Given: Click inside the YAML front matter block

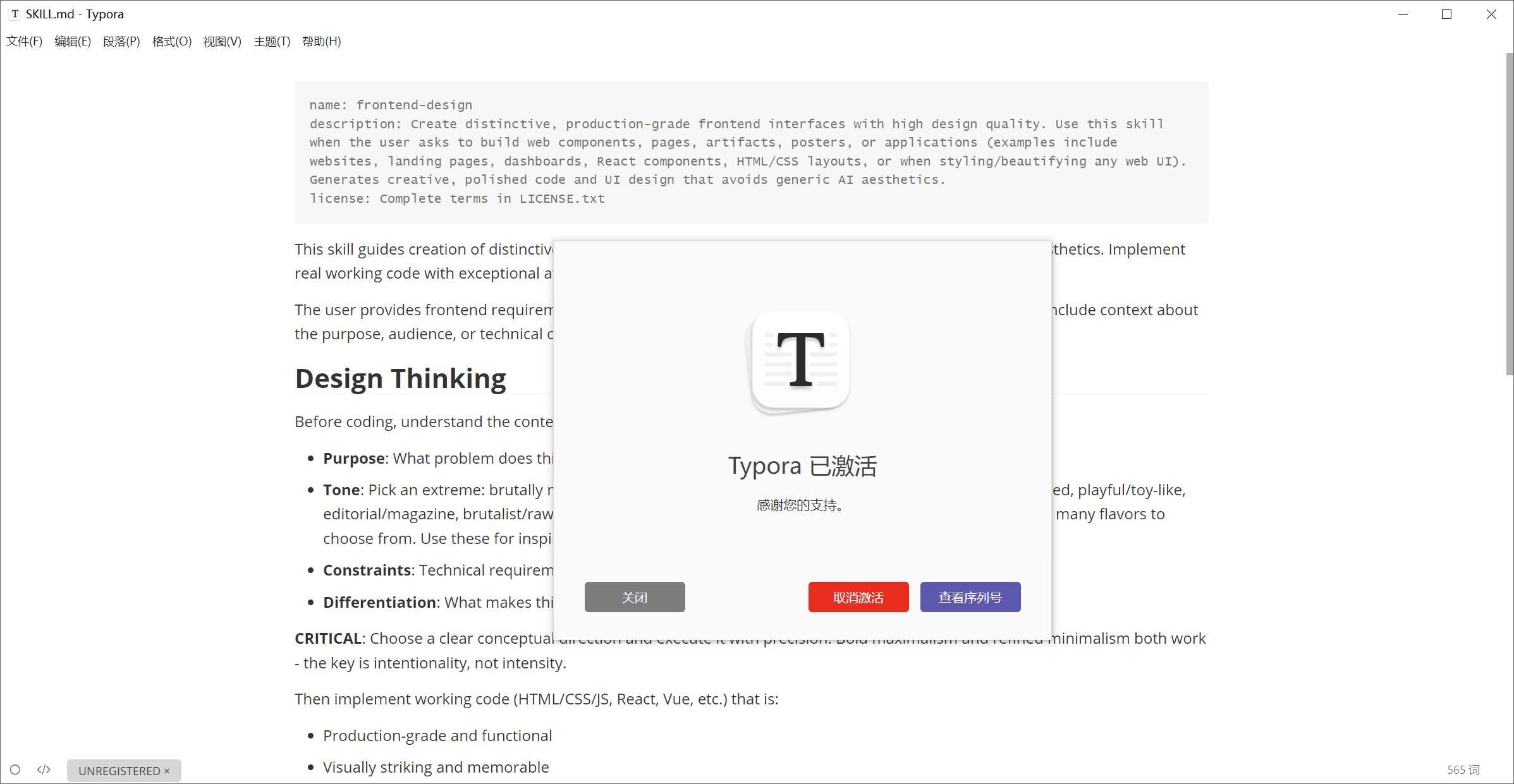Looking at the screenshot, I should click(750, 152).
